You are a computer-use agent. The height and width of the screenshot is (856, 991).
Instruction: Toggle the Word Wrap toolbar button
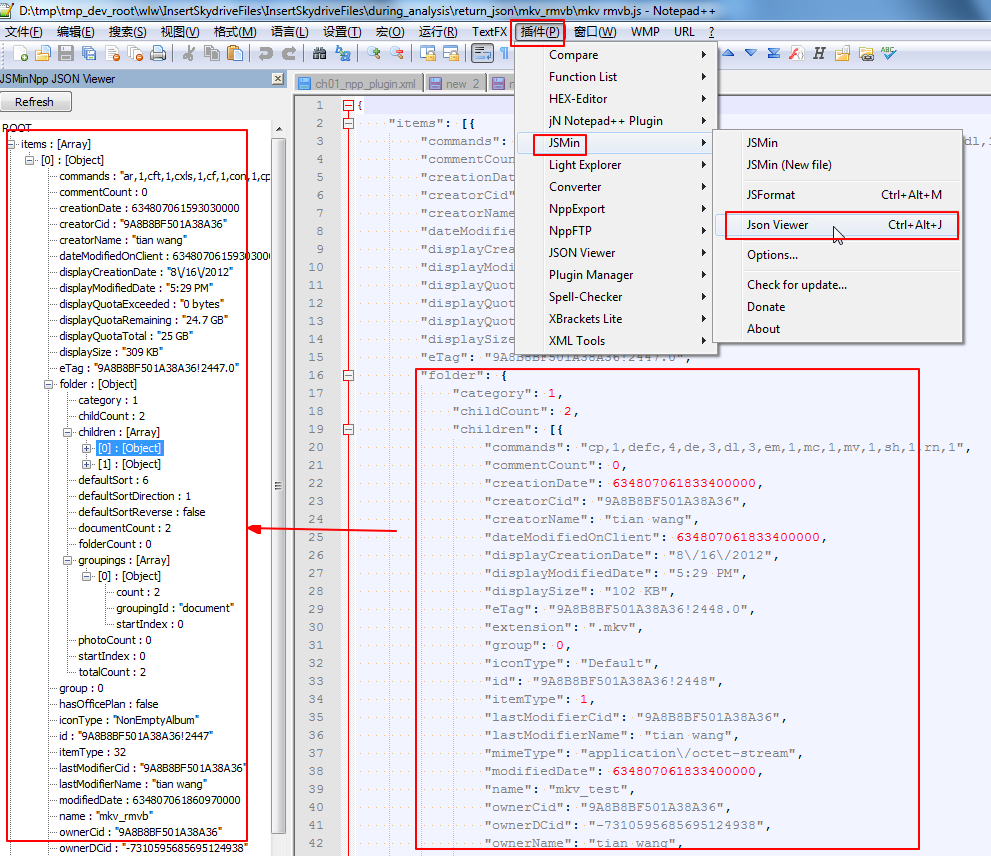click(x=481, y=54)
